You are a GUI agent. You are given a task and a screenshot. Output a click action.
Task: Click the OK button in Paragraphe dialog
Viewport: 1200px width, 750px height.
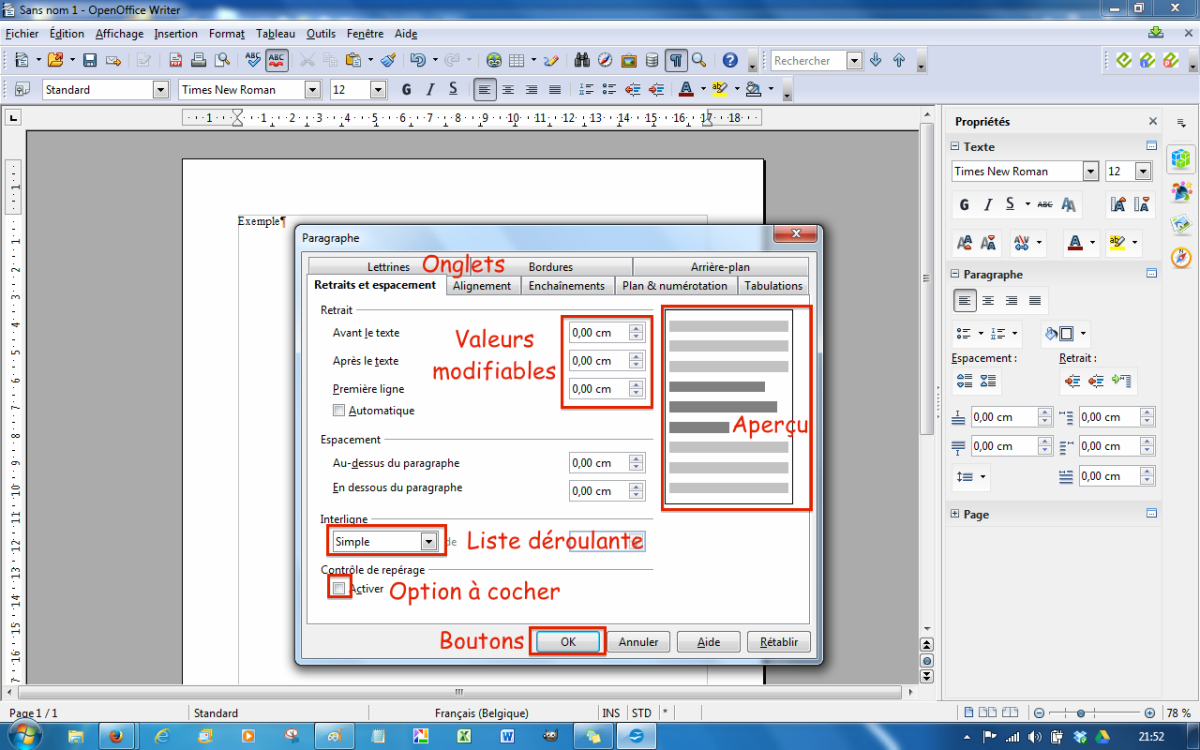coord(568,642)
